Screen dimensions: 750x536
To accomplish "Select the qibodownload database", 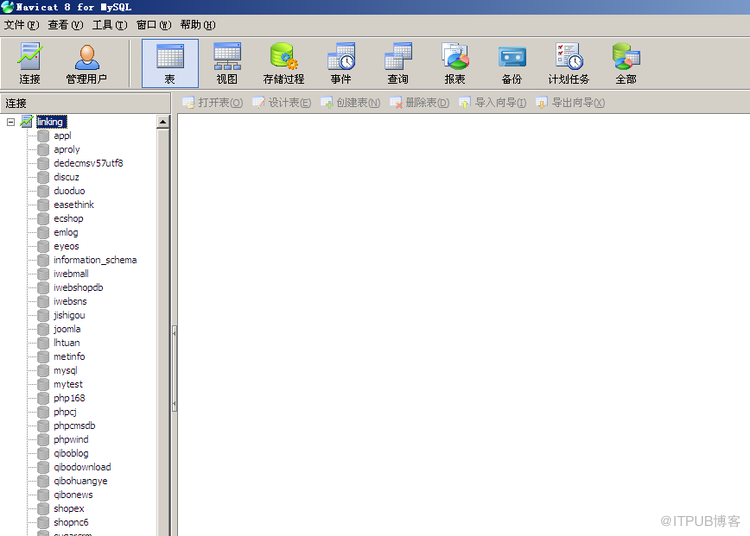I will pos(82,467).
